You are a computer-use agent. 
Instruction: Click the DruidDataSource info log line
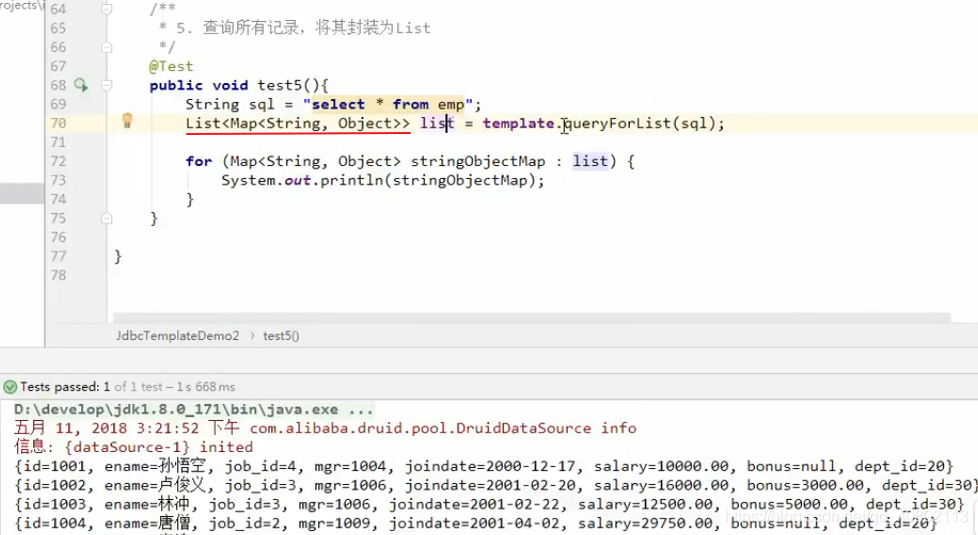click(325, 428)
